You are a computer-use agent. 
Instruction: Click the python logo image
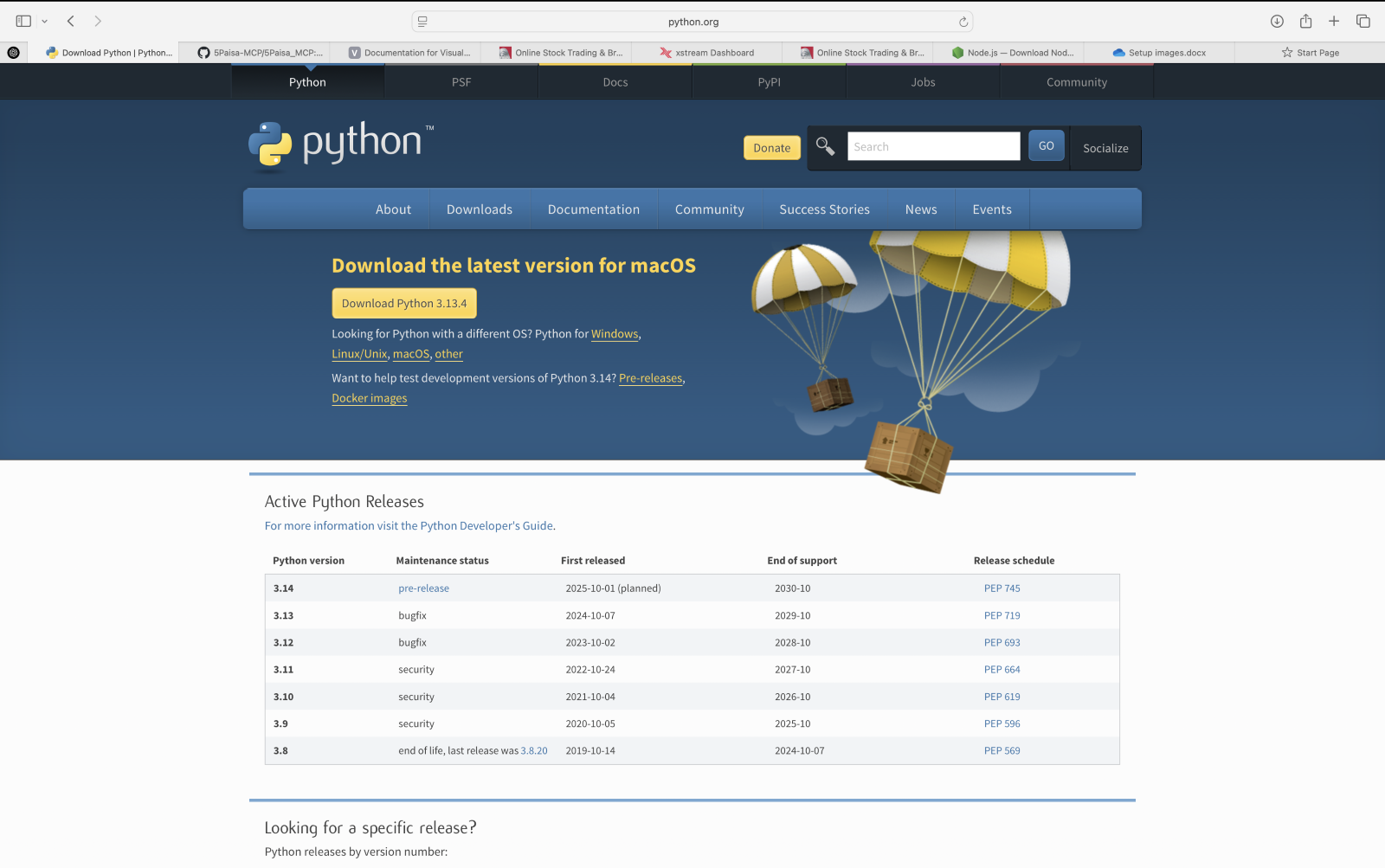(340, 145)
